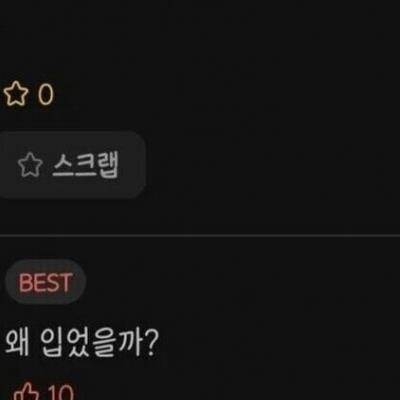The image size is (400, 400).
Task: Click the red BEST badge
Action: [46, 282]
